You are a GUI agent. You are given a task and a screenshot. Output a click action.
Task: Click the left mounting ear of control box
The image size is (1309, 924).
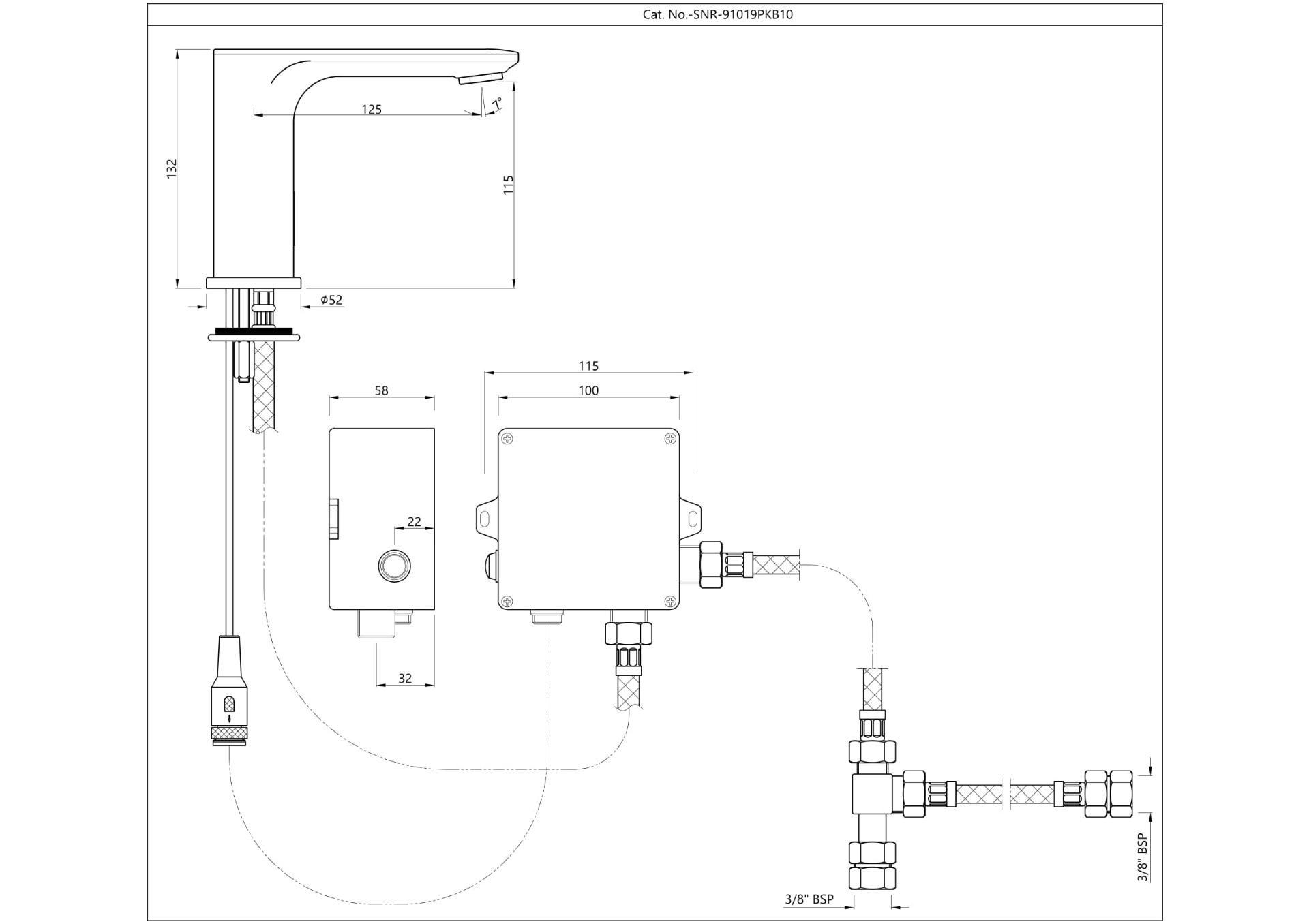(485, 519)
